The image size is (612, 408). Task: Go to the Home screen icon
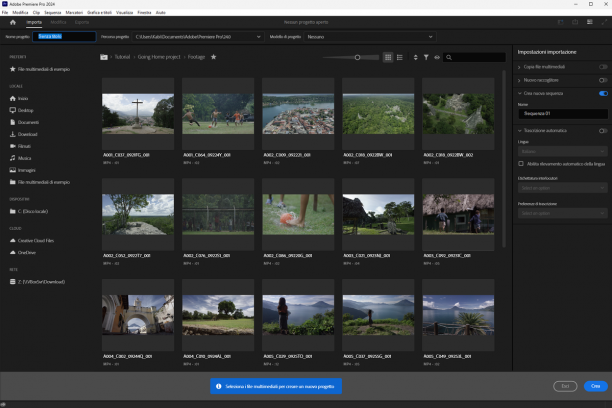(x=12, y=22)
